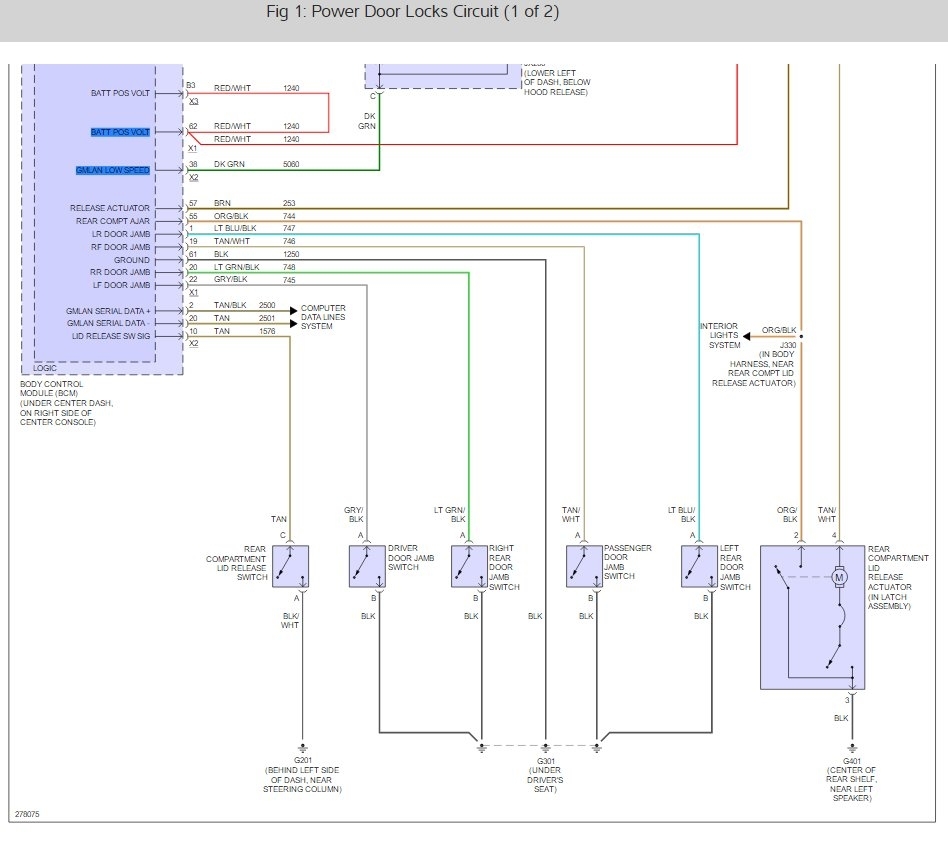Click the motor M symbol in lid release actuator
This screenshot has width=948, height=852.
point(839,577)
